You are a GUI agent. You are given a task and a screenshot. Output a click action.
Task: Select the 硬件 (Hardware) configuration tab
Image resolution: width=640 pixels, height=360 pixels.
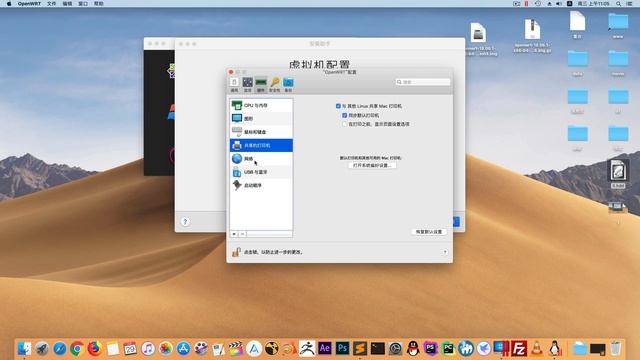coord(261,84)
